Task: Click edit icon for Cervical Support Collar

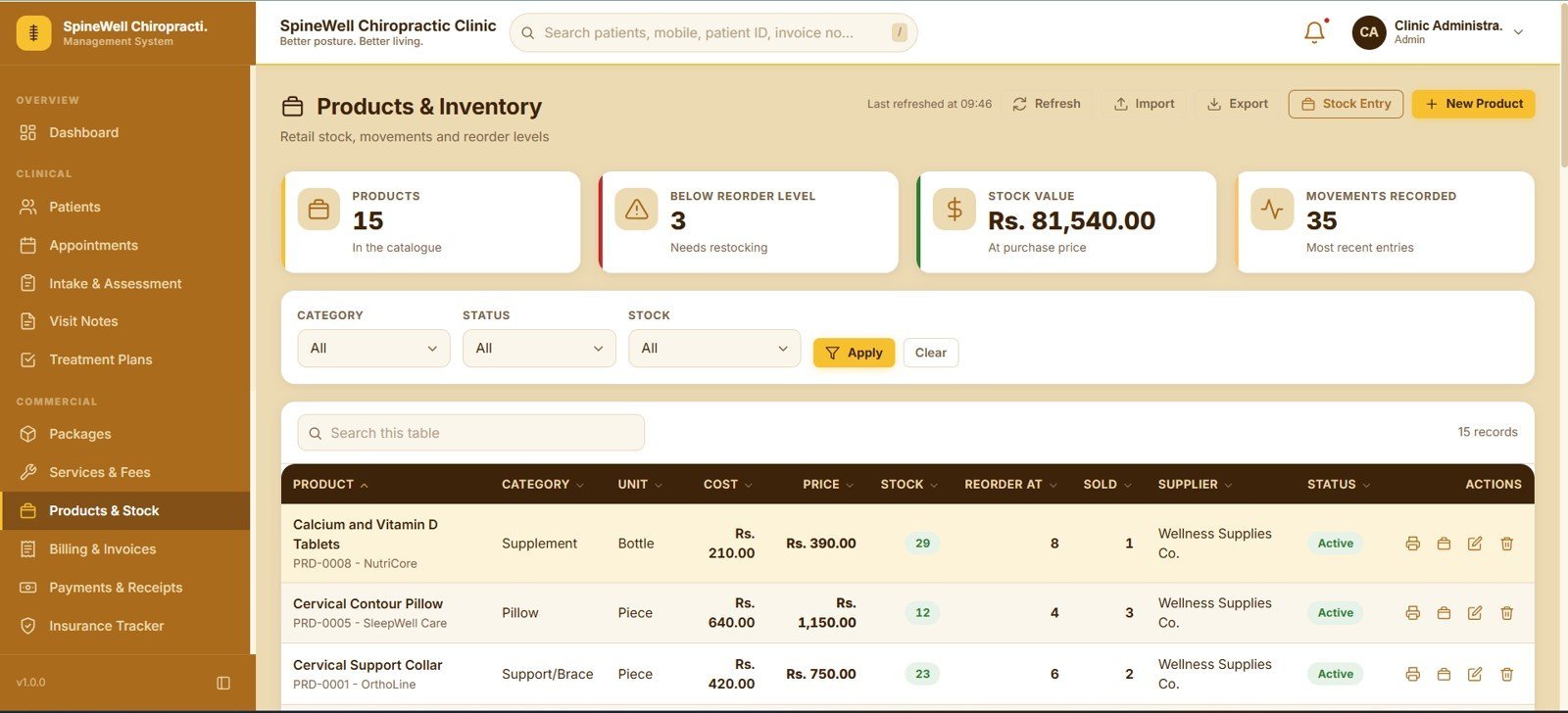Action: coord(1475,674)
